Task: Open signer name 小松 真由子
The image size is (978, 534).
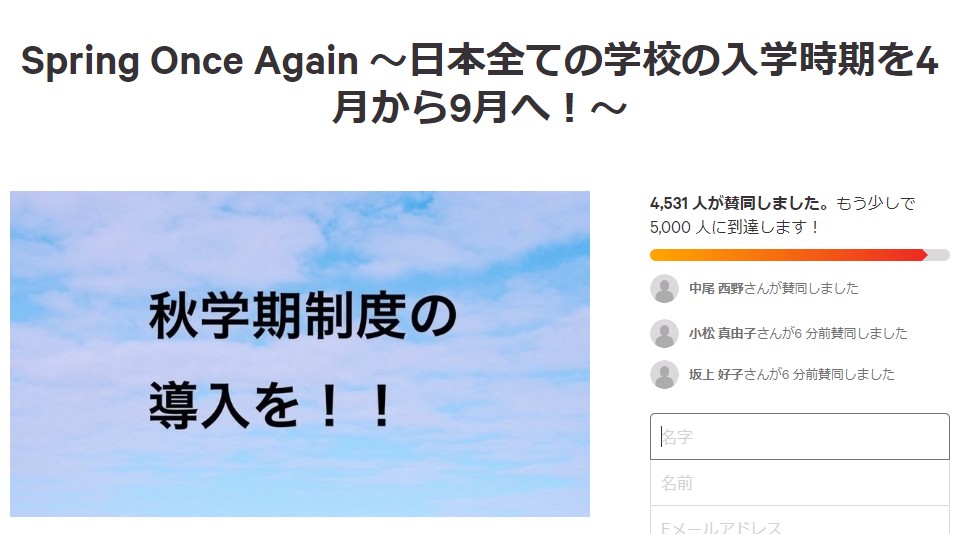Action: [722, 333]
